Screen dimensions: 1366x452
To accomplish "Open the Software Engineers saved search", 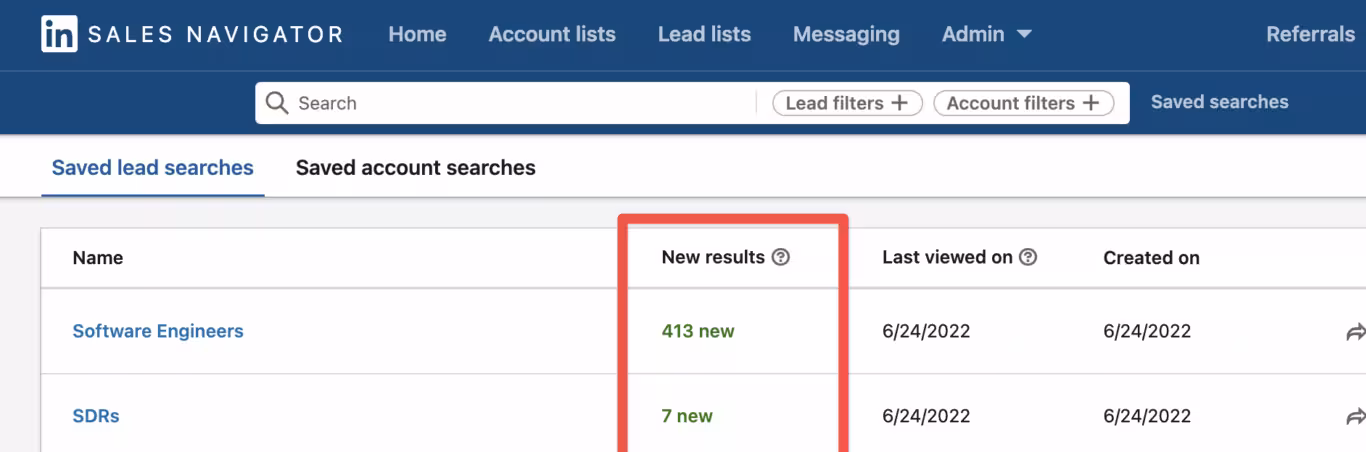I will pos(158,331).
